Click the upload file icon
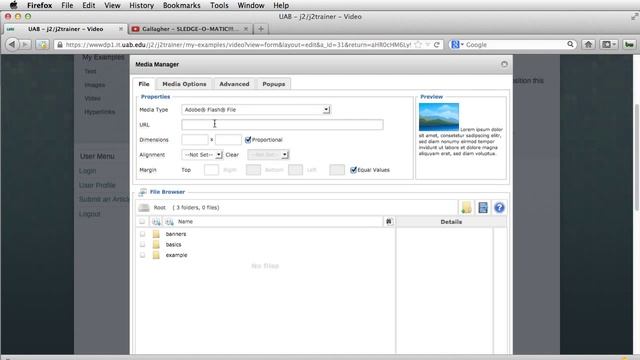 [483, 207]
